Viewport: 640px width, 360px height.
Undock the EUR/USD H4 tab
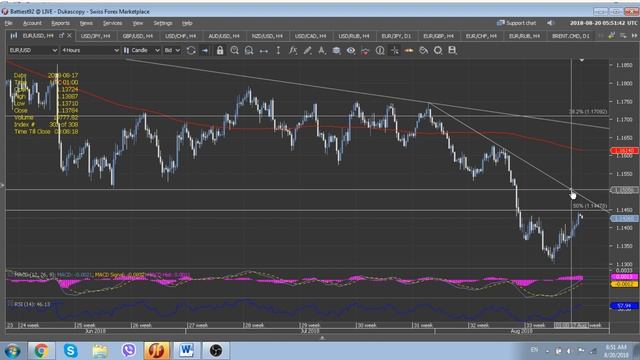point(61,36)
